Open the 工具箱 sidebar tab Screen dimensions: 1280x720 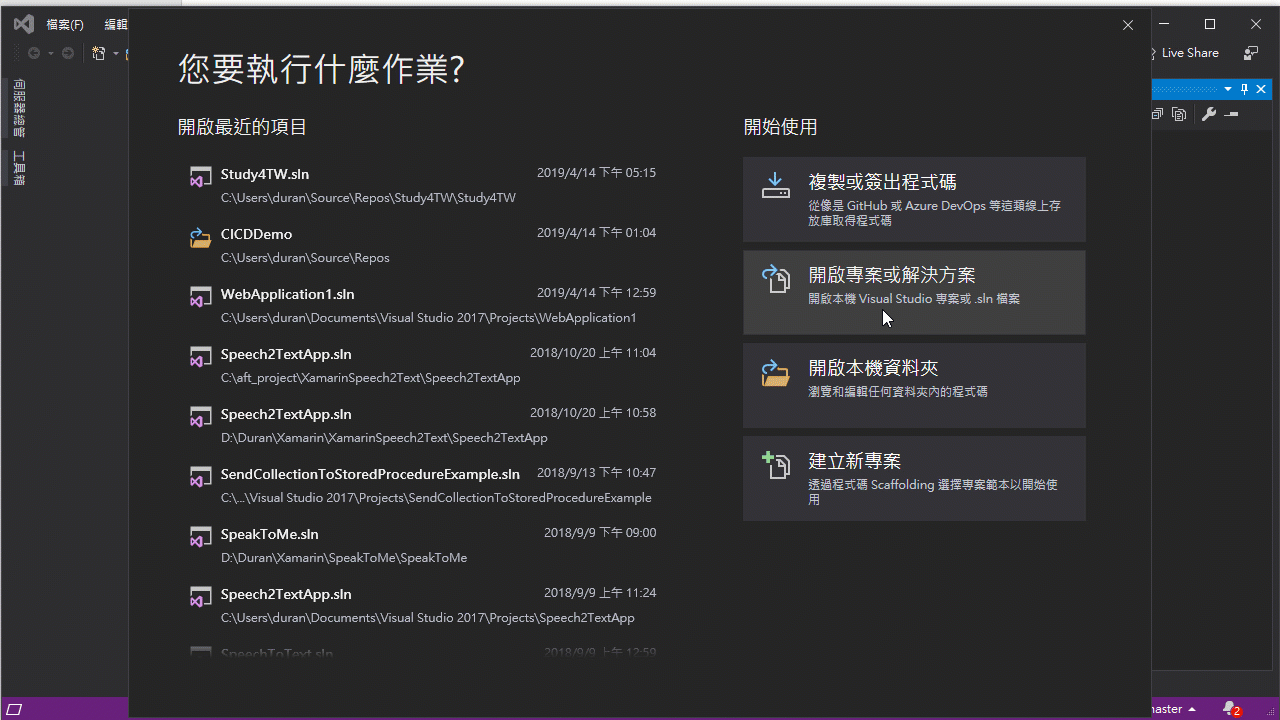pos(17,170)
